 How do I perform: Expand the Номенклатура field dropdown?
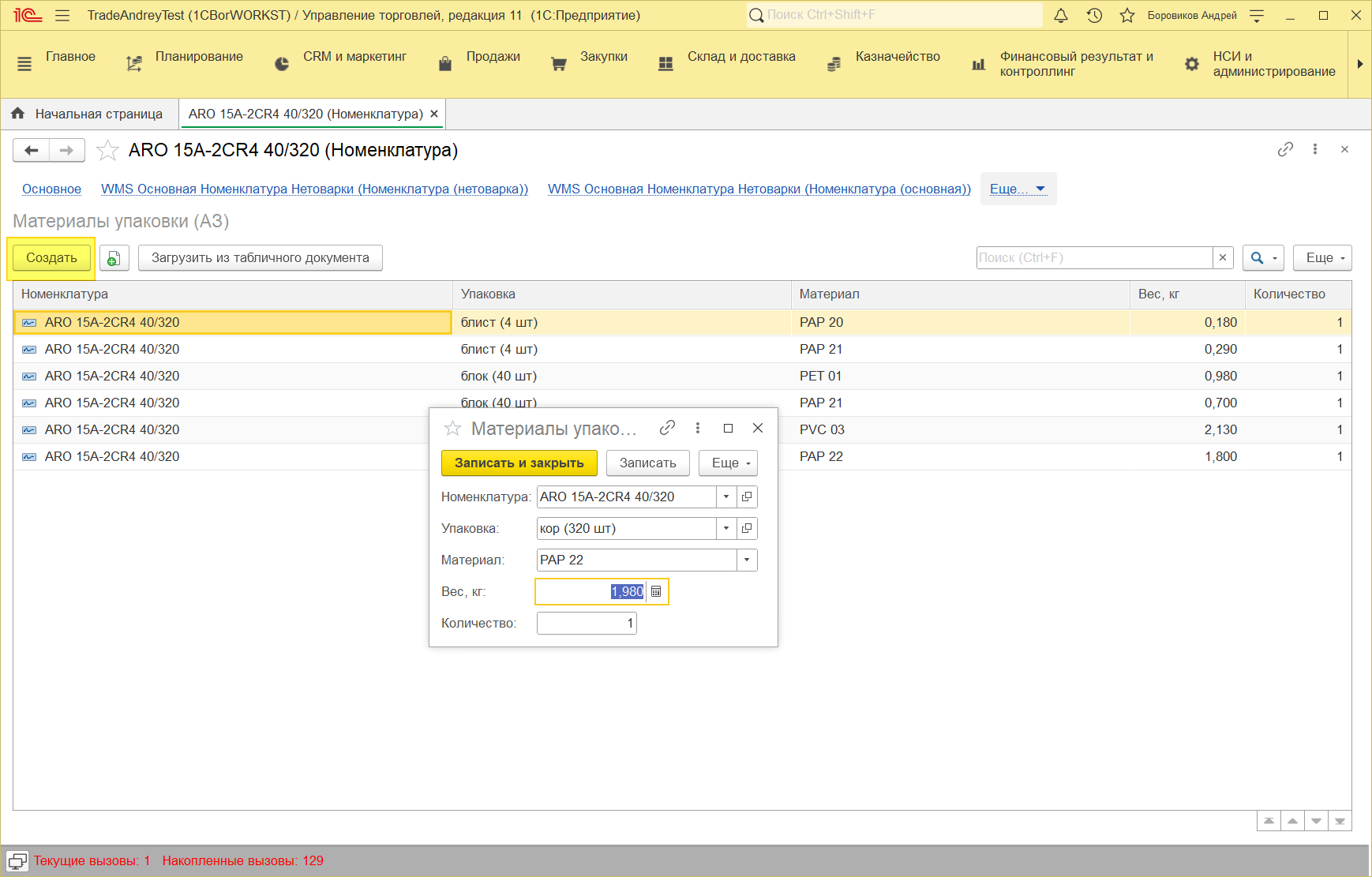point(726,497)
